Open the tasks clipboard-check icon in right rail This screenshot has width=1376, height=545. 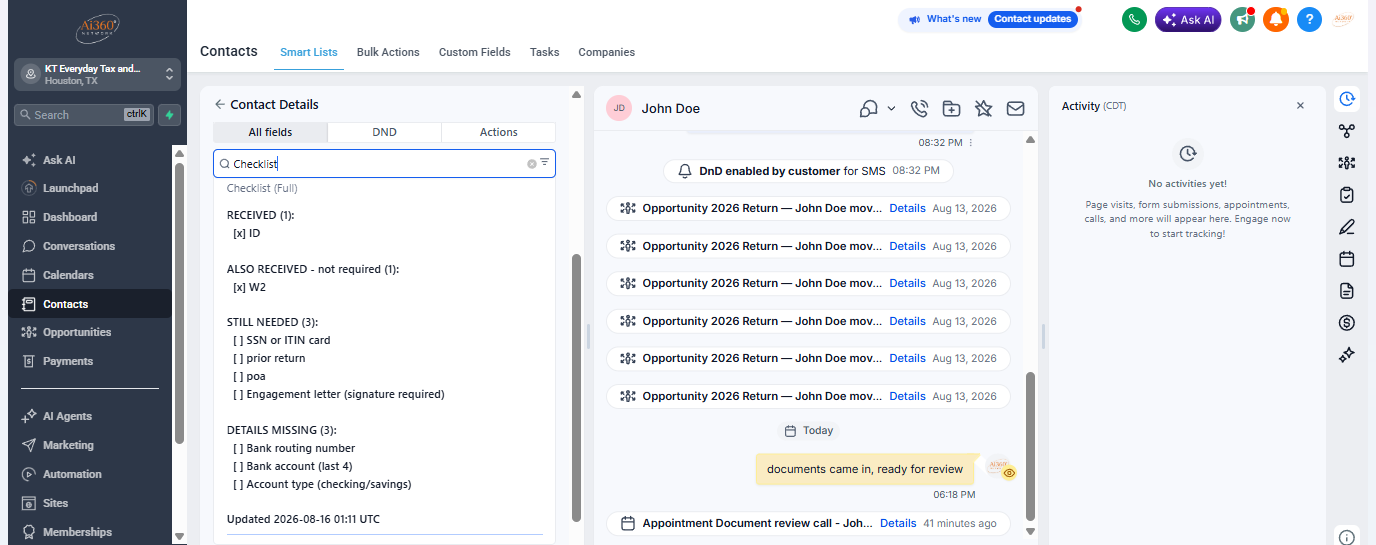click(1347, 195)
